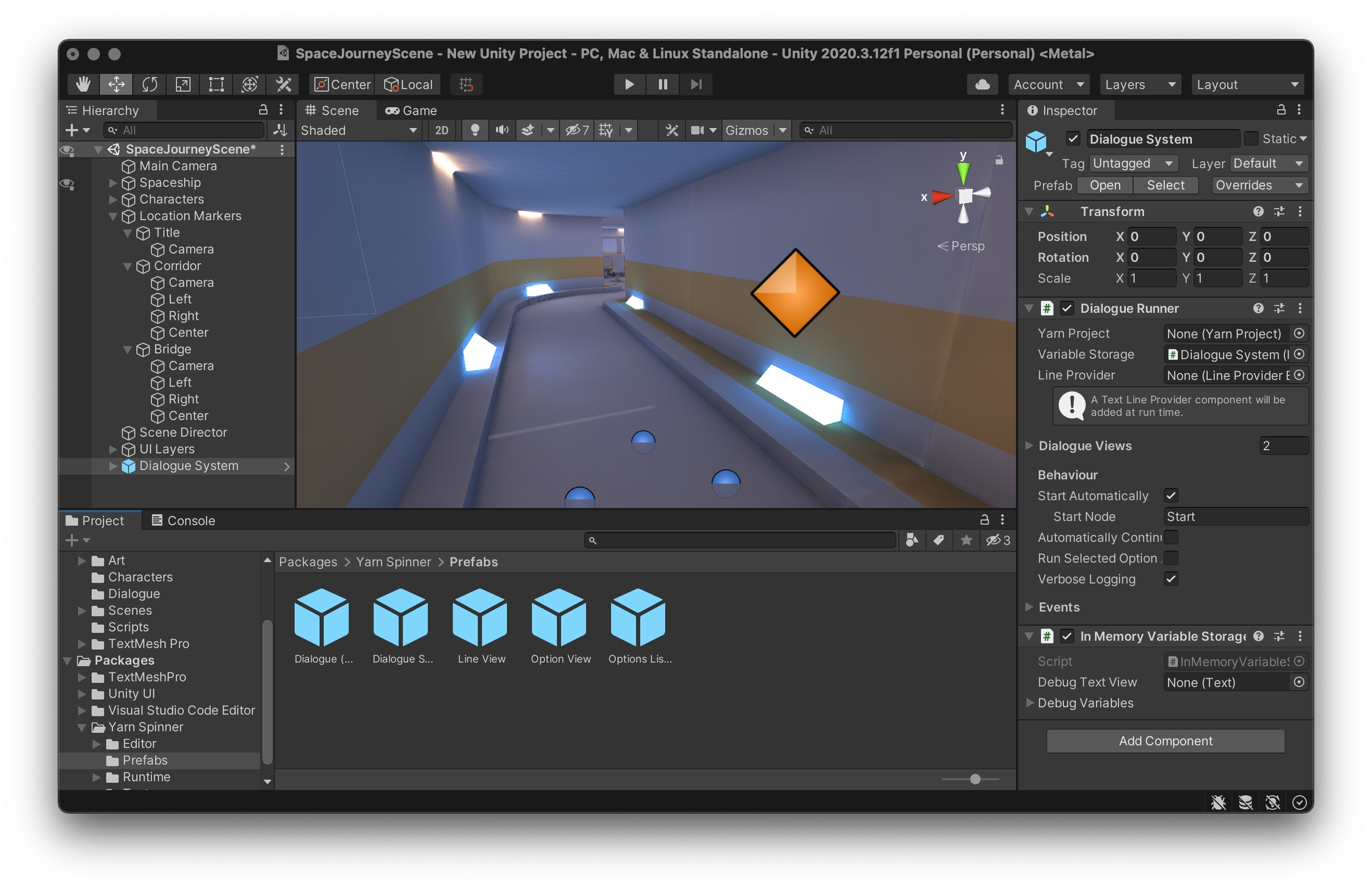Expand the Spaceship hierarchy item
Image resolution: width=1372 pixels, height=890 pixels.
click(x=113, y=183)
